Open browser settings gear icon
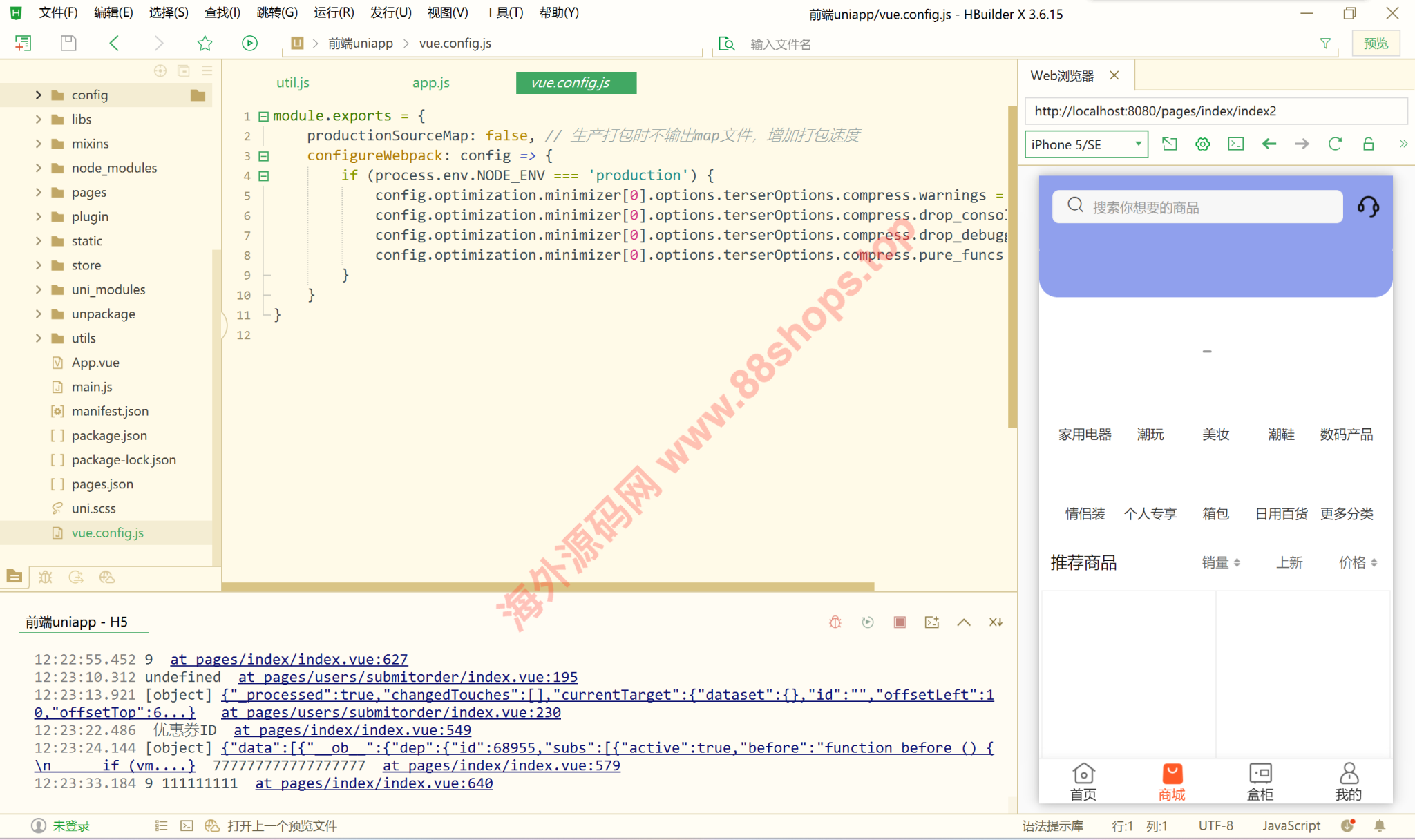 coord(1202,144)
